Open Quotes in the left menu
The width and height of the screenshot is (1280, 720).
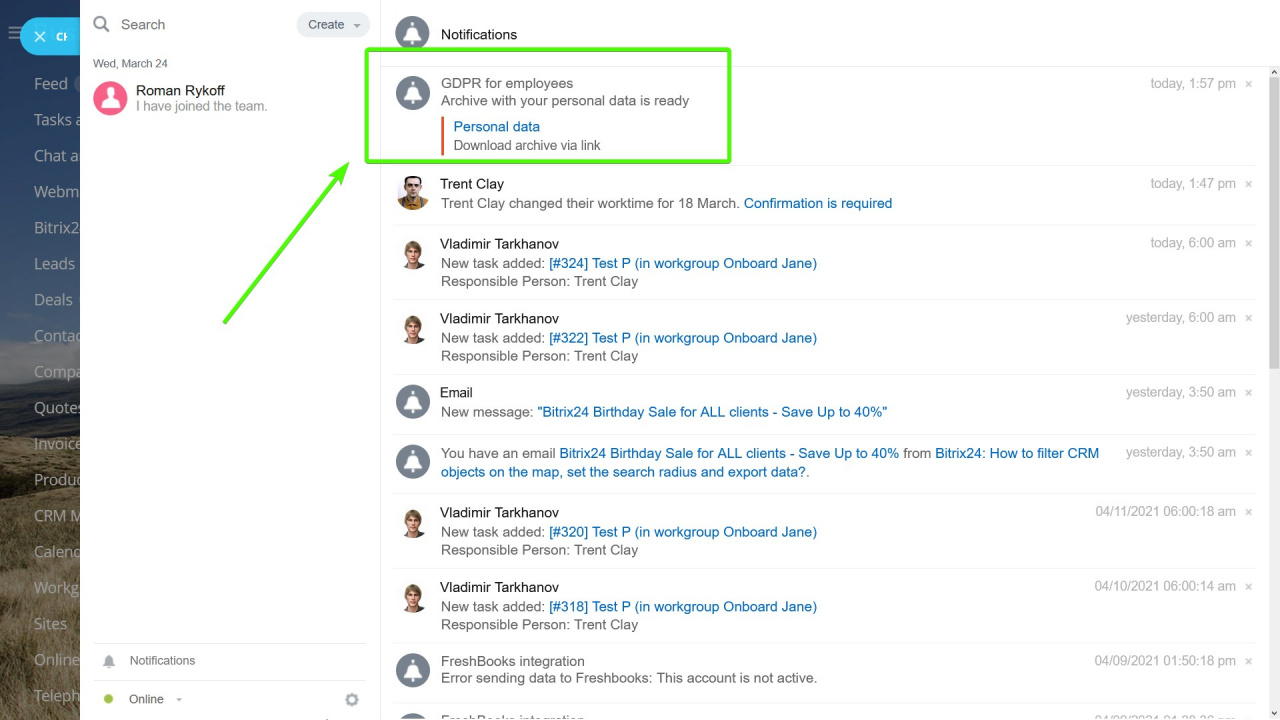coord(57,408)
